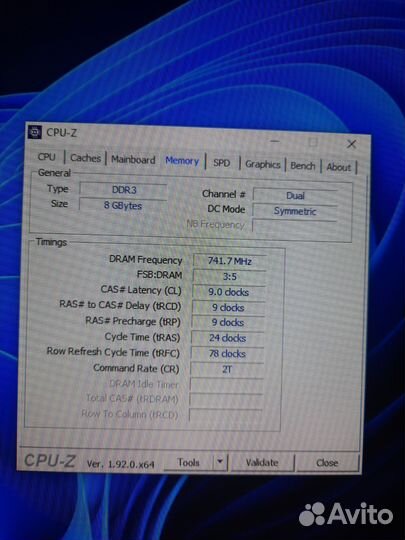
Task: Click the empty Total CAS# (tRDRAM) field
Action: click(226, 400)
